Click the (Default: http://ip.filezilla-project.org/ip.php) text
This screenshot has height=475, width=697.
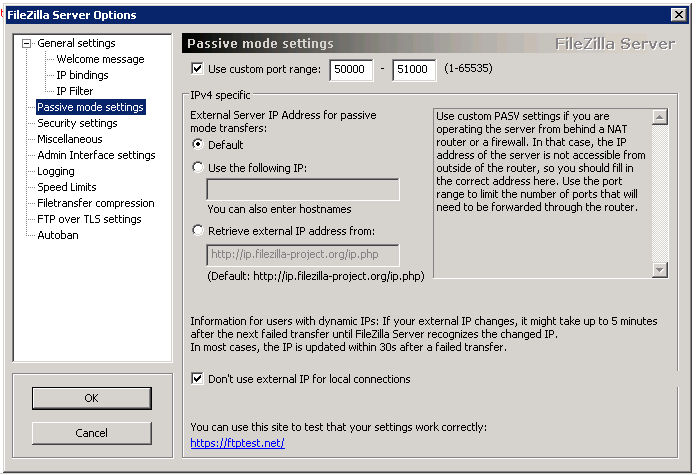coord(316,276)
